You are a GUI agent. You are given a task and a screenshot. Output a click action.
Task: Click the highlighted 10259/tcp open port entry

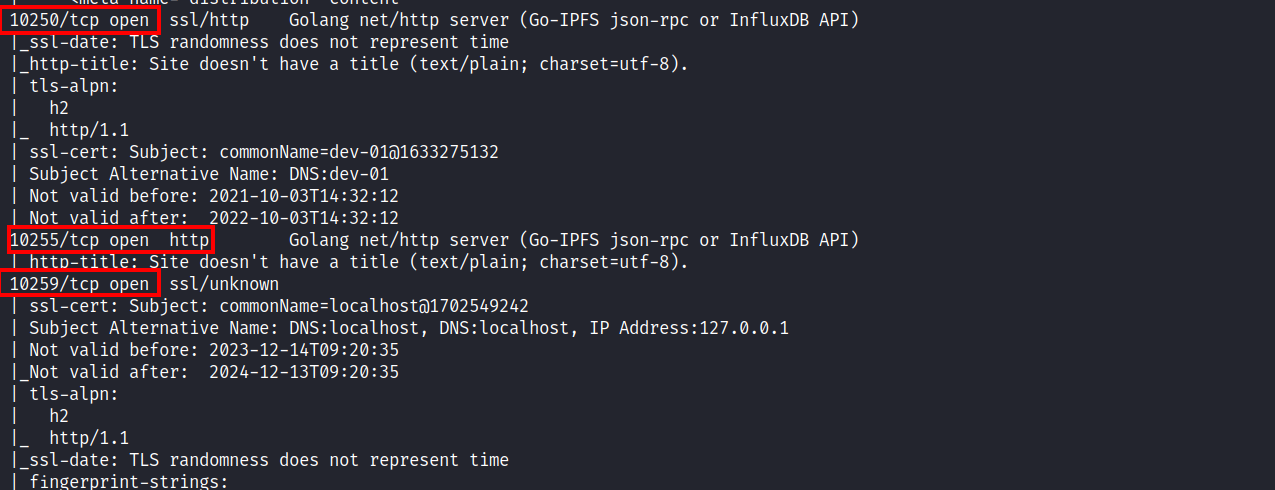pyautogui.click(x=80, y=284)
